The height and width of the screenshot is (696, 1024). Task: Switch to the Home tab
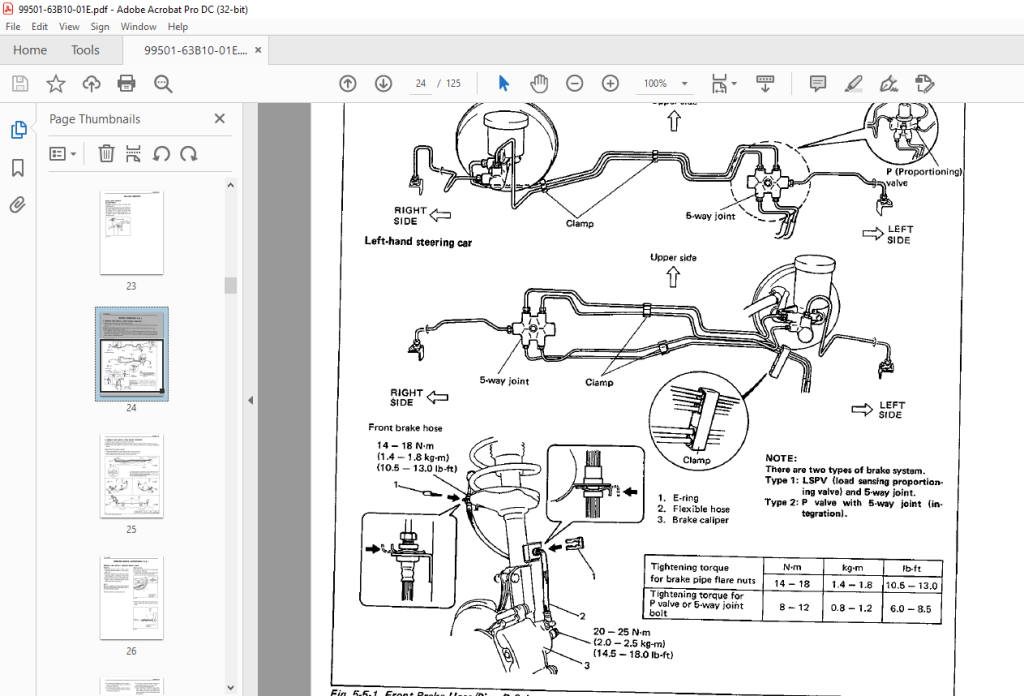[30, 50]
